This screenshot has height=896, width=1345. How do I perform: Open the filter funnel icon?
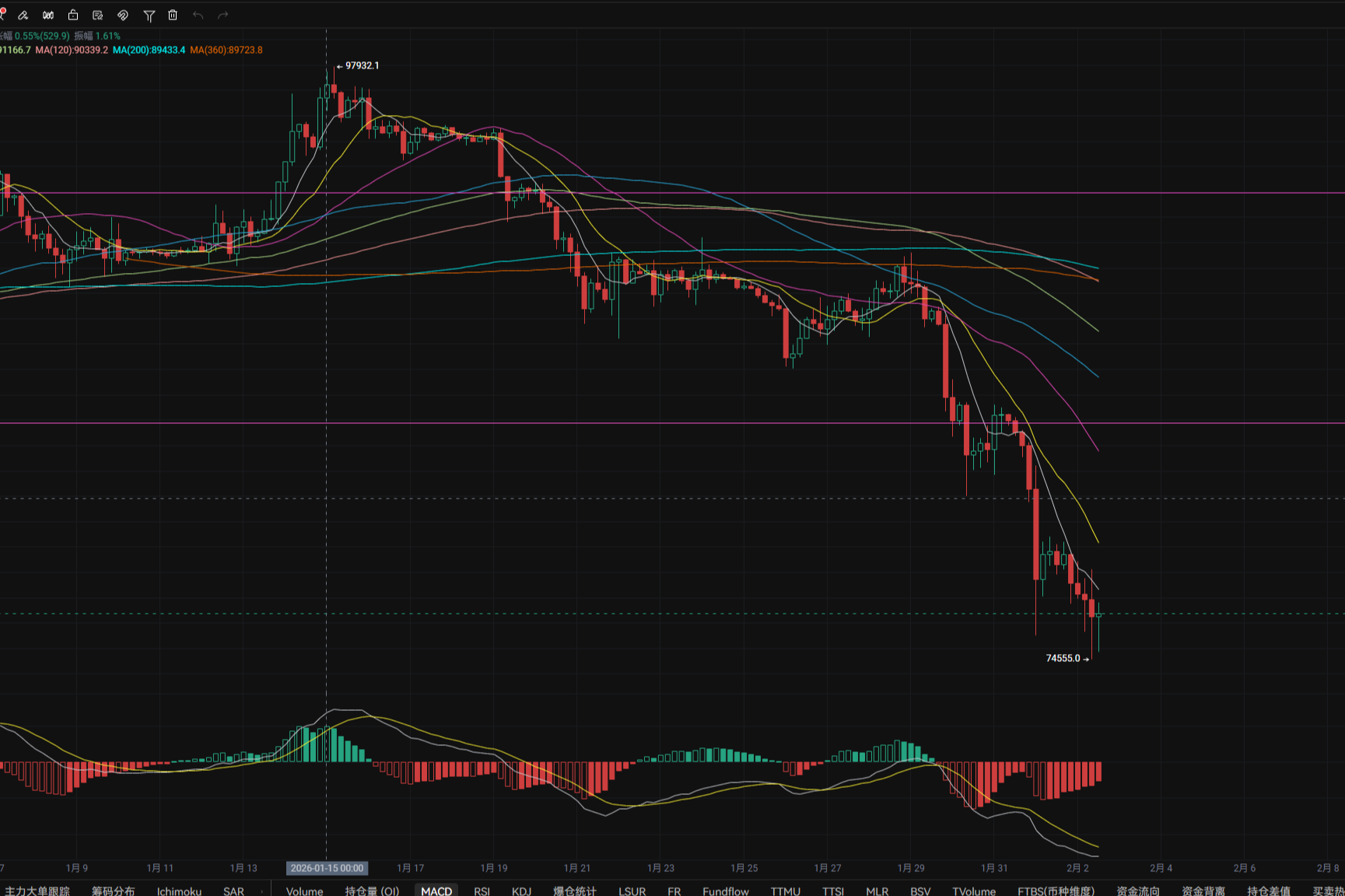tap(149, 16)
